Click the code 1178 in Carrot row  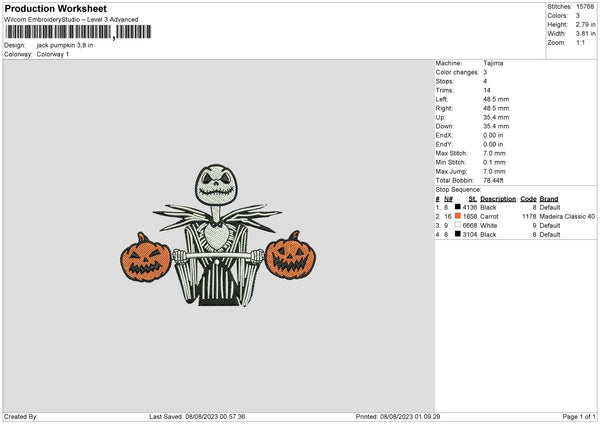pyautogui.click(x=529, y=217)
